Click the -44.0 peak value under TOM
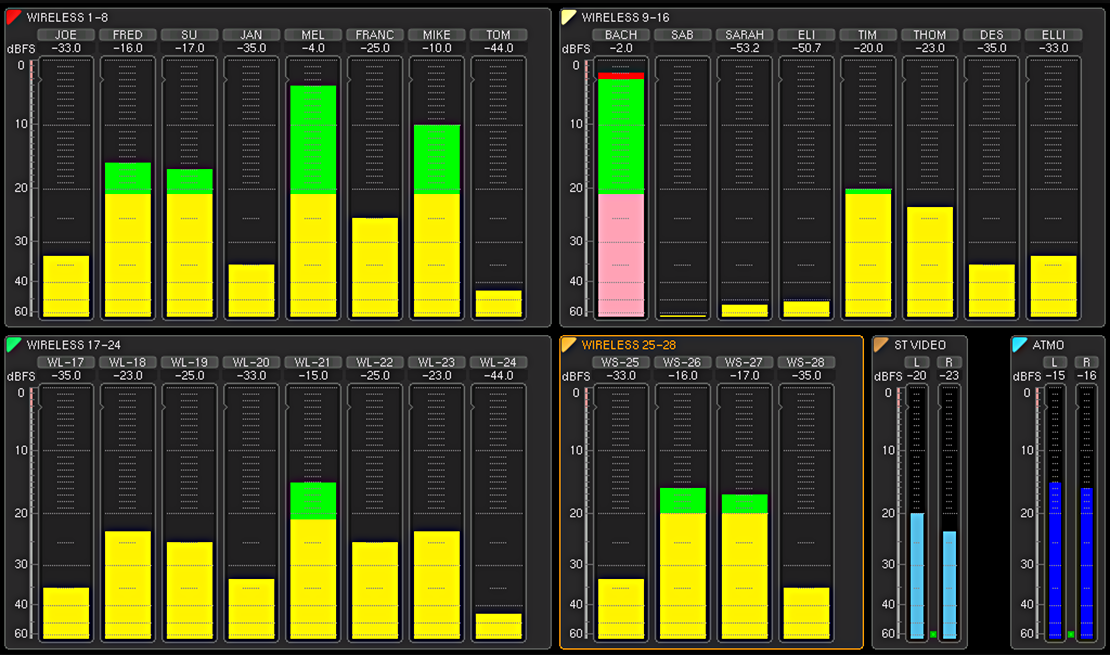 497,48
